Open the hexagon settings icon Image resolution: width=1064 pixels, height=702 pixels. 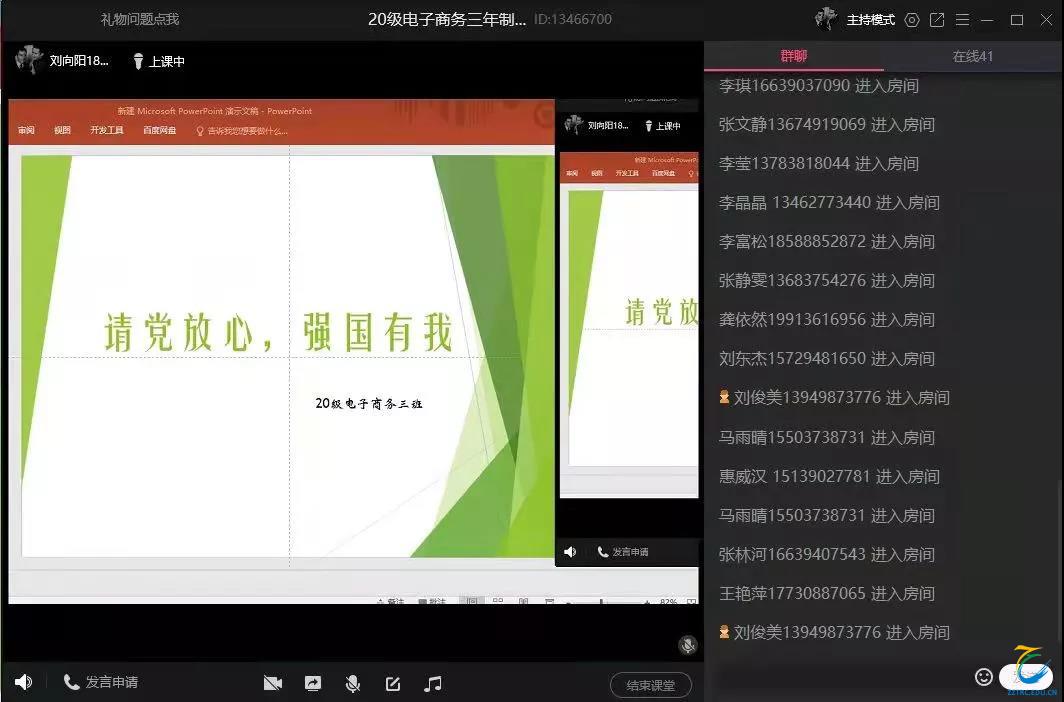(911, 20)
